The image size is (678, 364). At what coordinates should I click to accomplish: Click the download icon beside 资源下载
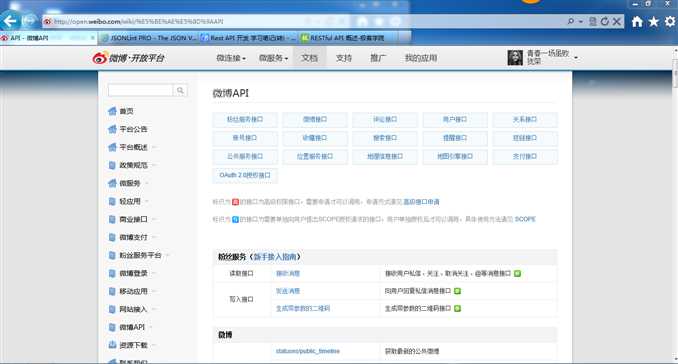tap(112, 345)
